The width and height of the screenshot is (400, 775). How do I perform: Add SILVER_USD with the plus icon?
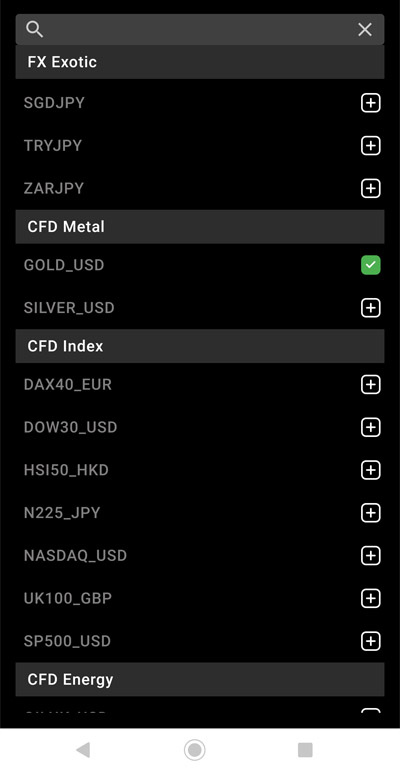tap(370, 308)
